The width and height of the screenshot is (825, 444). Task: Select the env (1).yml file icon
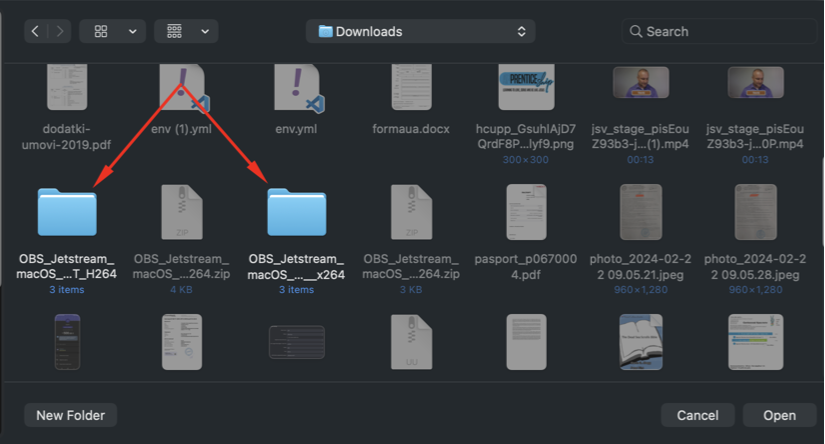[x=183, y=87]
